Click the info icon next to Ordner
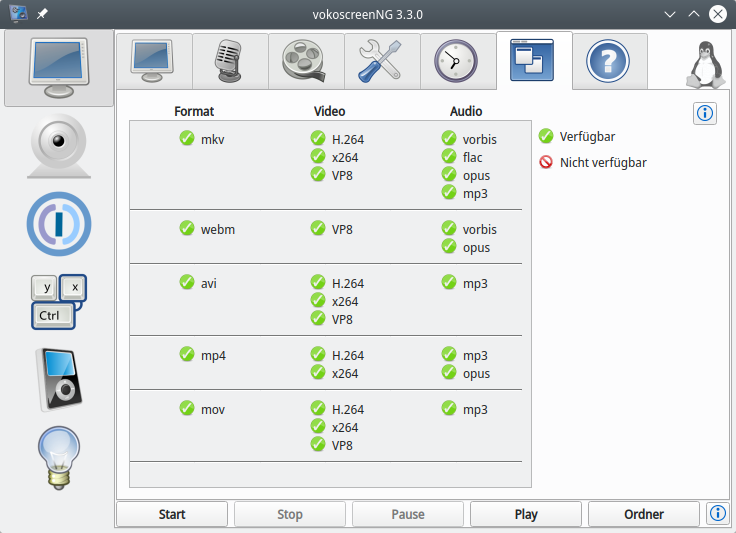The height and width of the screenshot is (533, 736). click(717, 513)
